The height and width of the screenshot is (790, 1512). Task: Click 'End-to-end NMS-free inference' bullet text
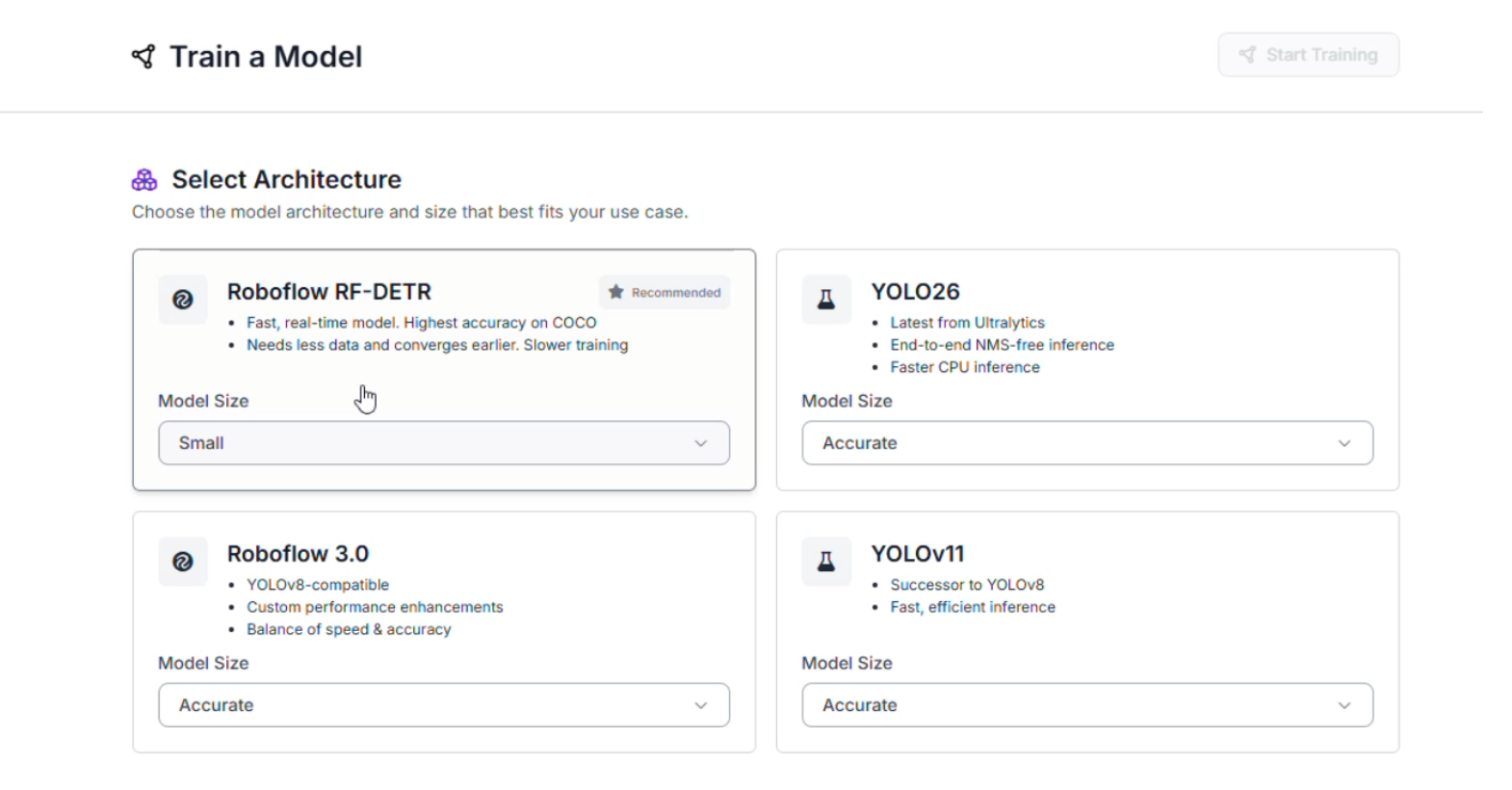1002,345
